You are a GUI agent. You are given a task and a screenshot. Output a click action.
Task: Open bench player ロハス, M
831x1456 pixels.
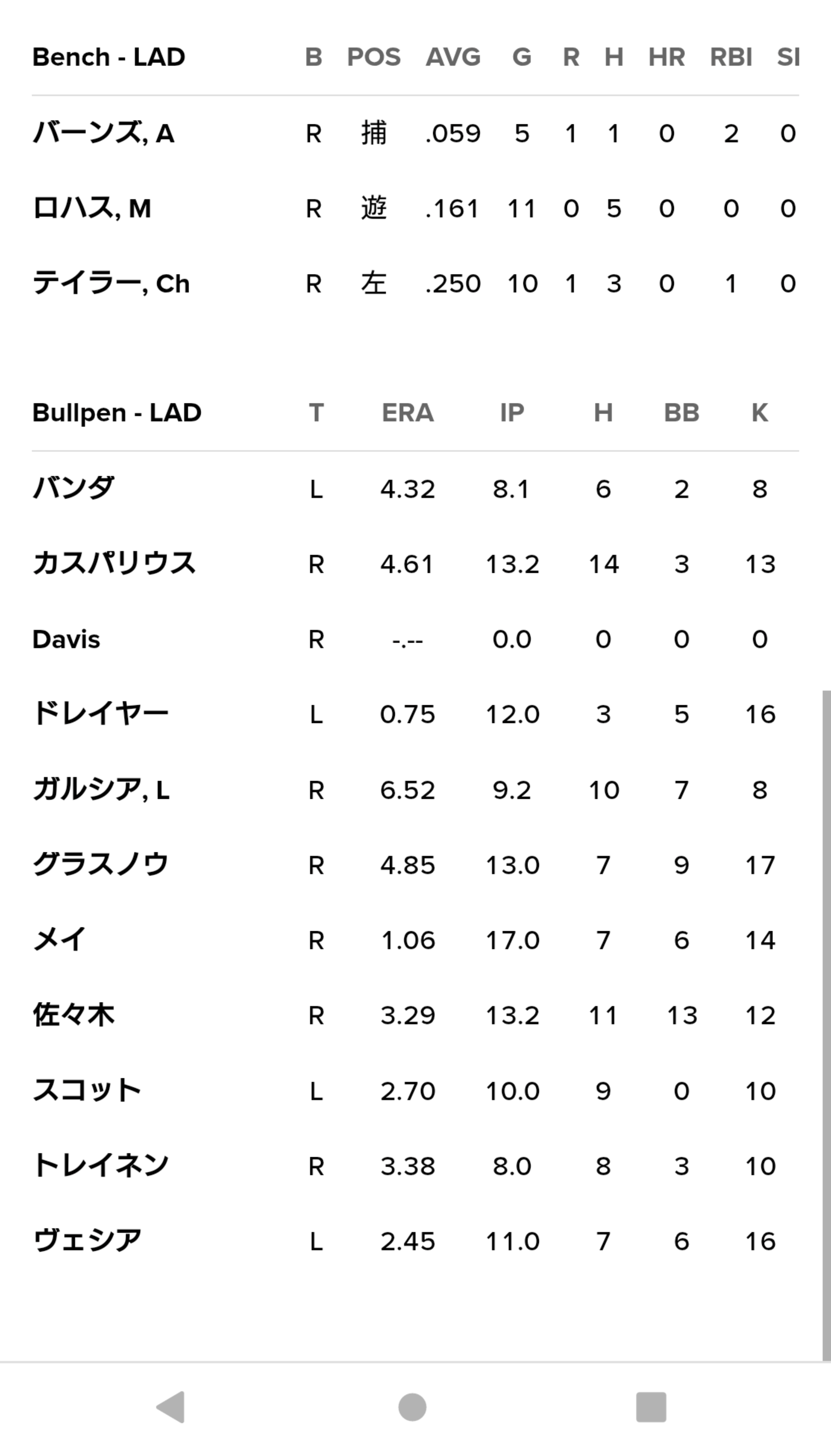(92, 208)
